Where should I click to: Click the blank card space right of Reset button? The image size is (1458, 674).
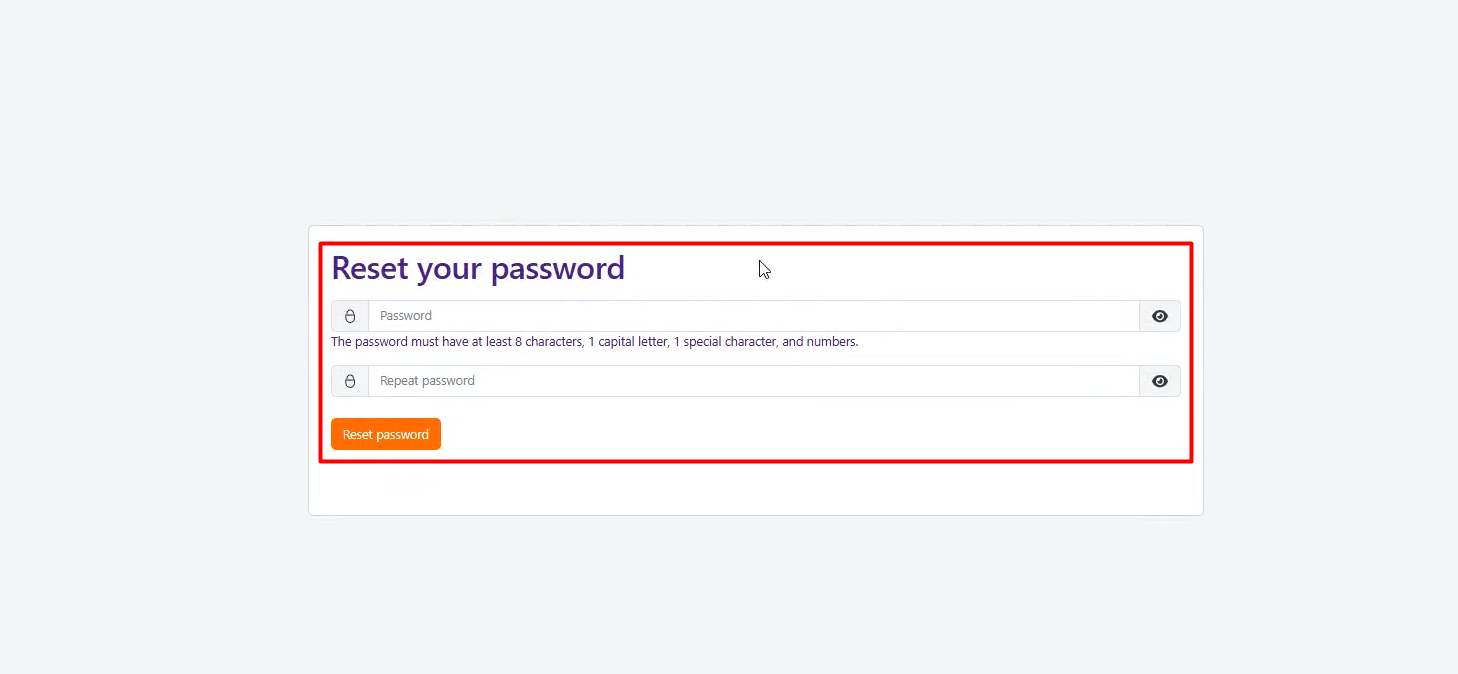click(800, 434)
